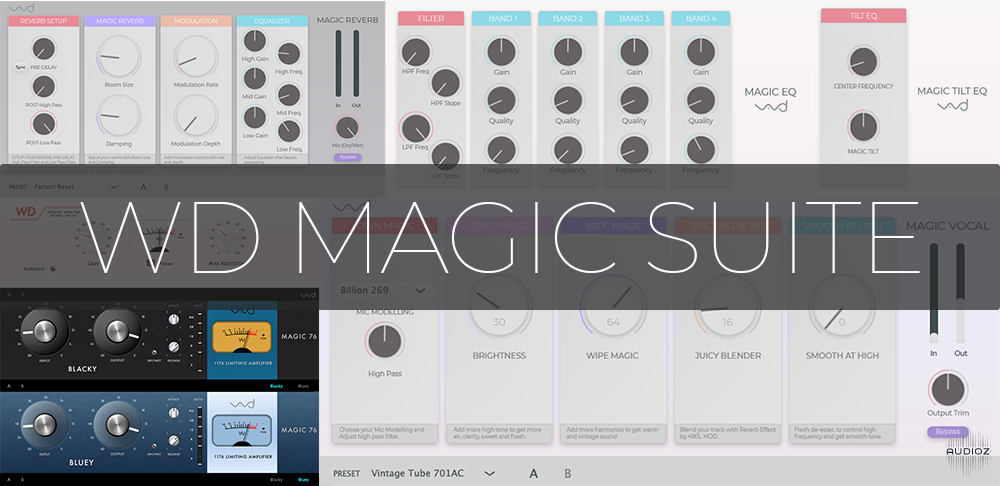Viewport: 1000px width, 486px height.
Task: Click the POST-Low Pass knob
Action: pyautogui.click(x=43, y=124)
